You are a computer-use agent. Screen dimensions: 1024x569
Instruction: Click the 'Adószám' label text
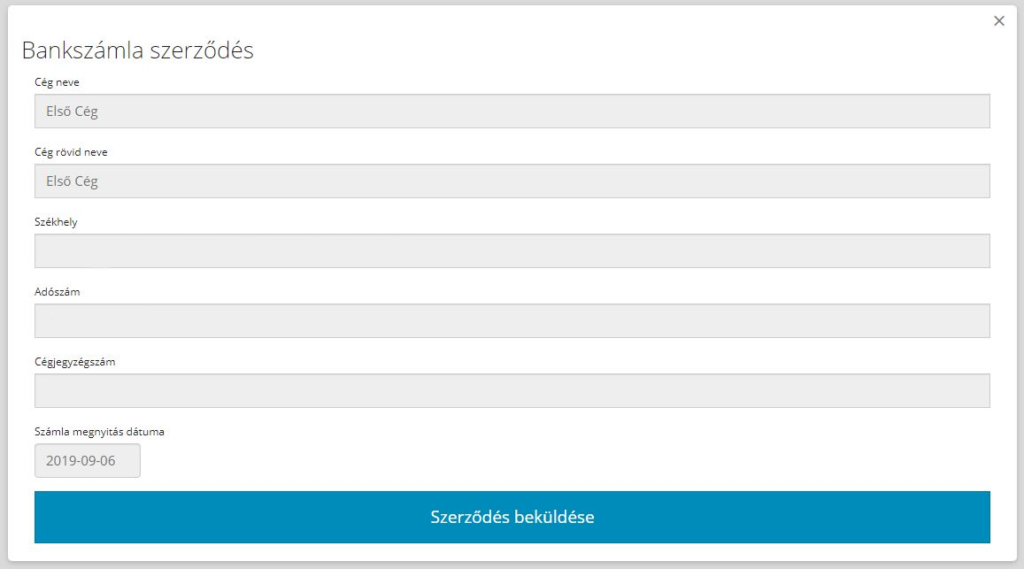click(x=57, y=292)
